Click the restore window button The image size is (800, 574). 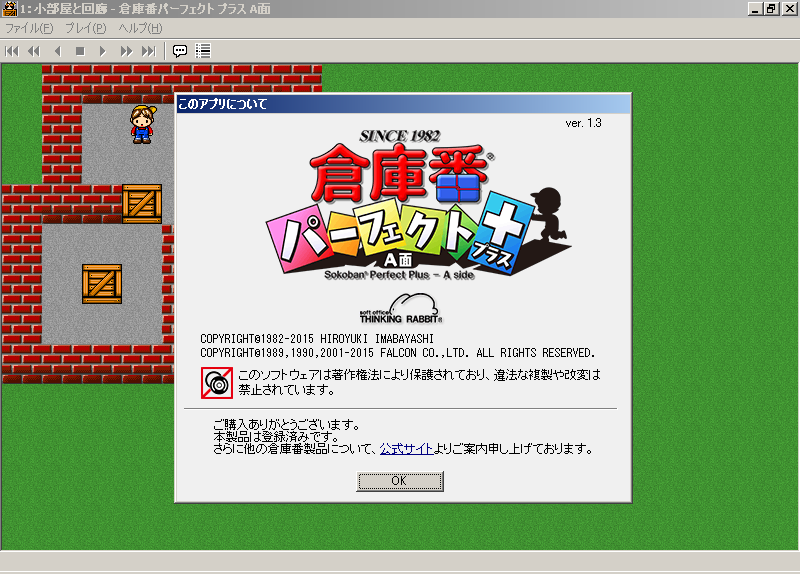771,9
